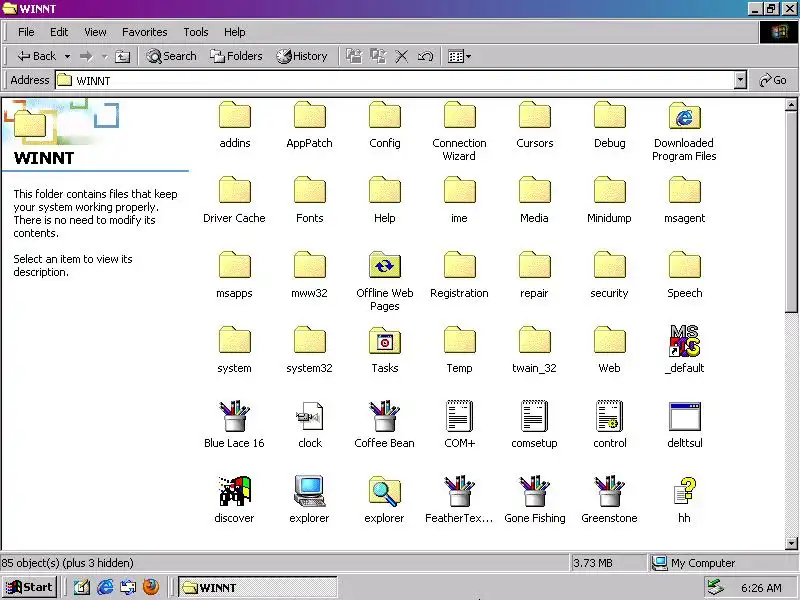Open the Start menu
Viewport: 800px width, 600px height.
tap(29, 587)
